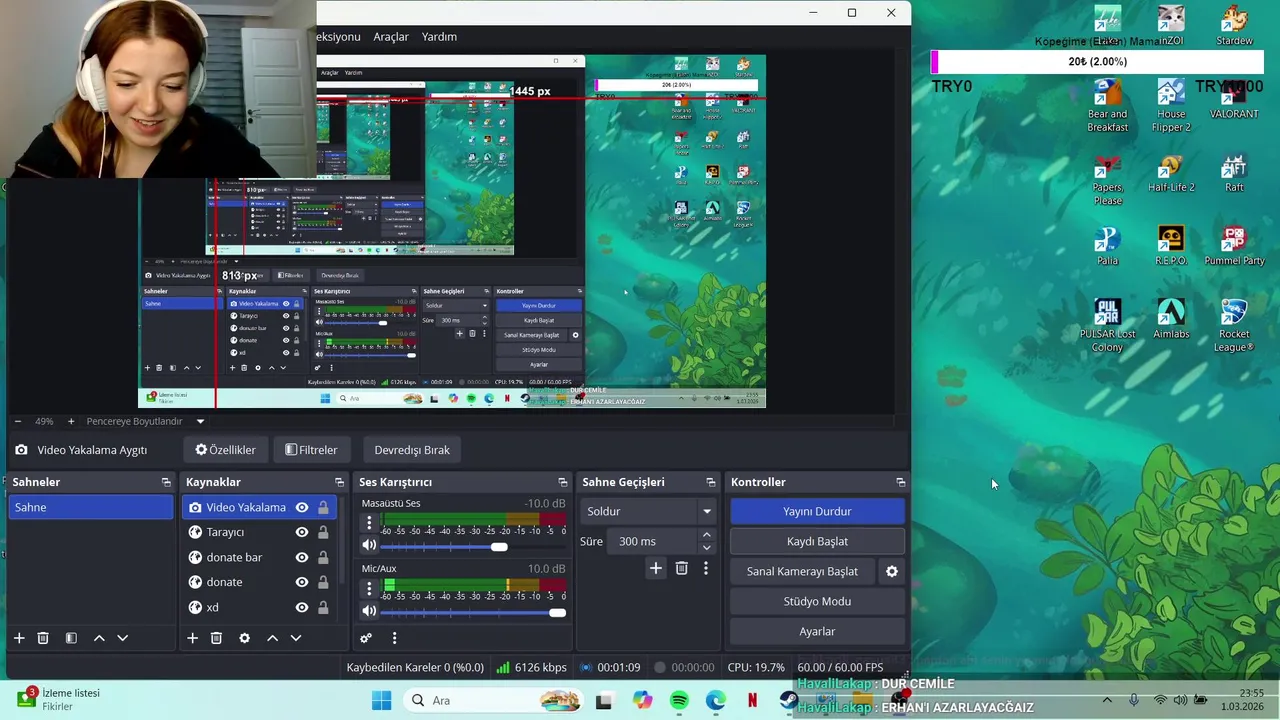The width and height of the screenshot is (1280, 720).
Task: Open Masaüstü Ses options three-dot menu
Action: (x=369, y=522)
